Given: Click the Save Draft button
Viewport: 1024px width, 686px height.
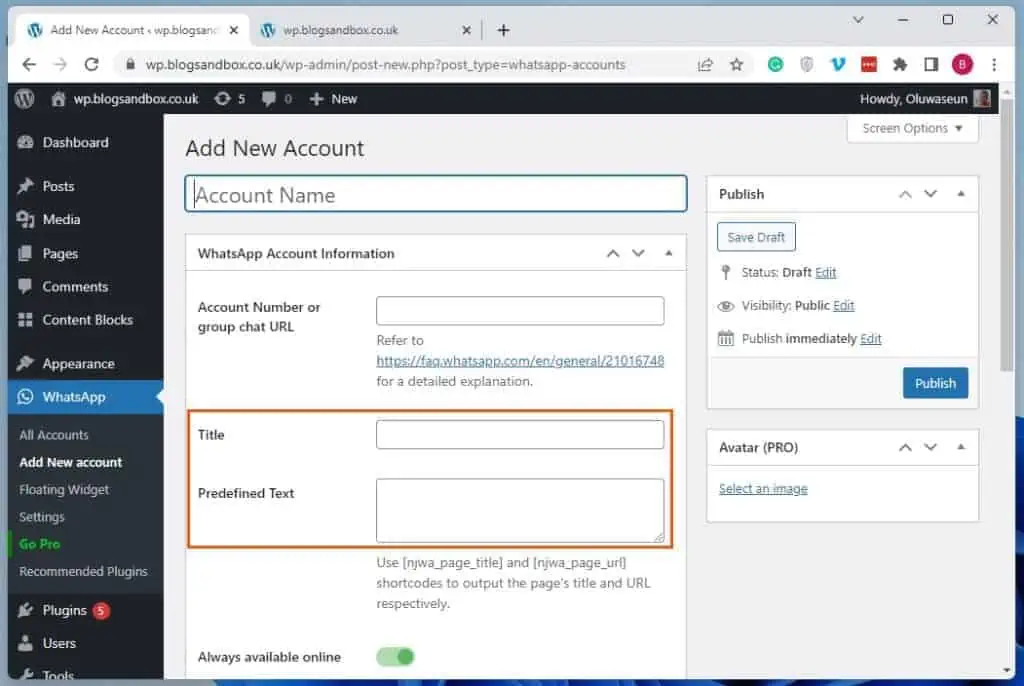Looking at the screenshot, I should point(755,236).
